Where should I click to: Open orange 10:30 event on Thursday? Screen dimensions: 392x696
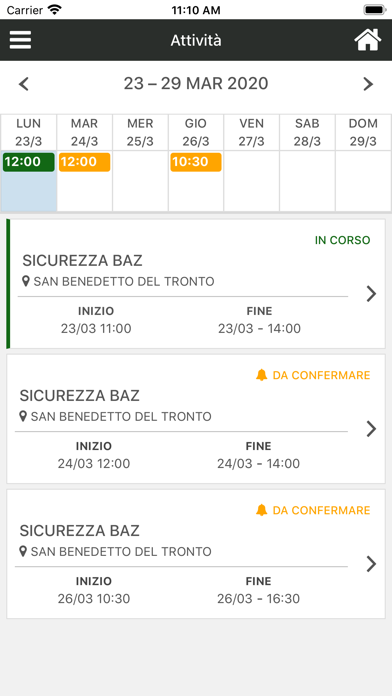coord(196,162)
